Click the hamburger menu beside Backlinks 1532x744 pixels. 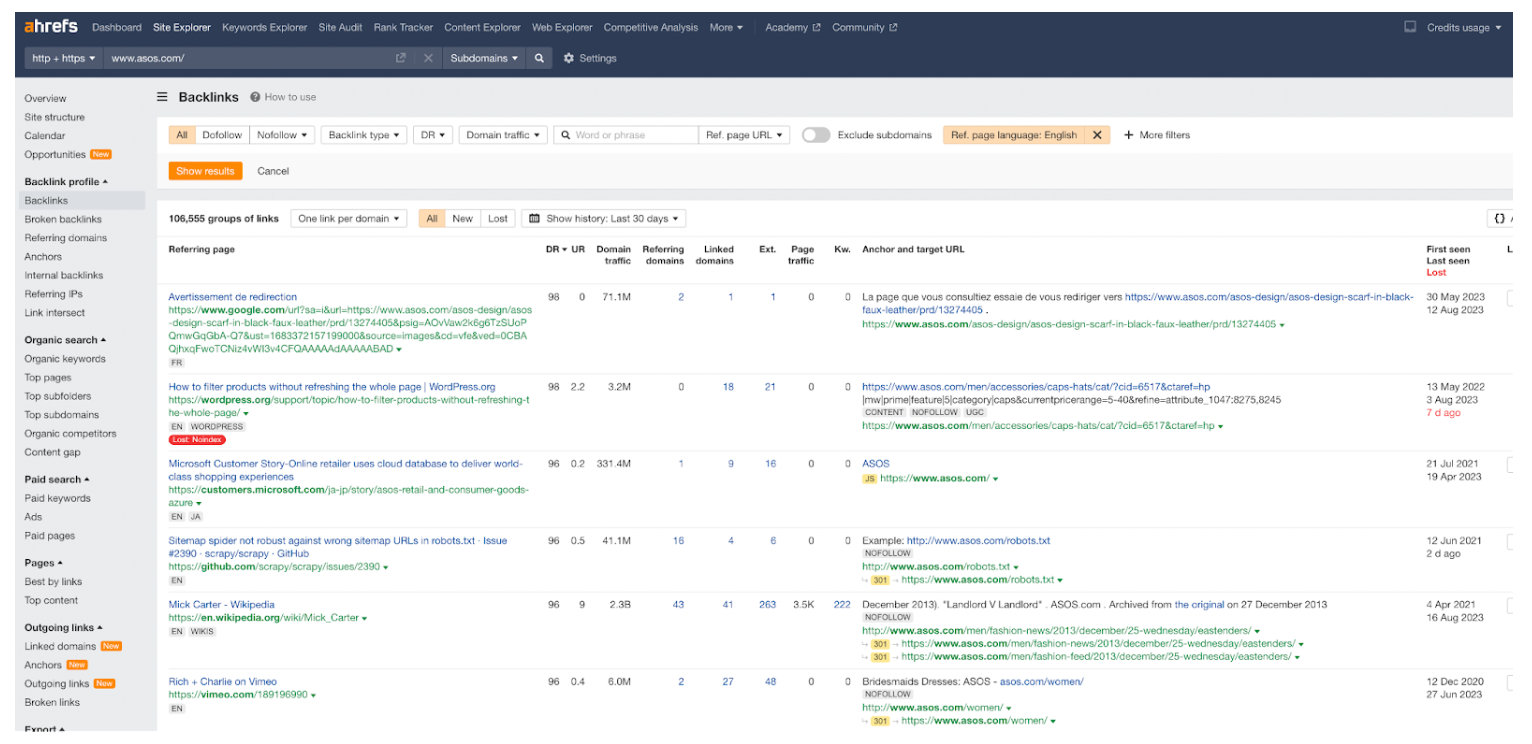click(x=162, y=97)
